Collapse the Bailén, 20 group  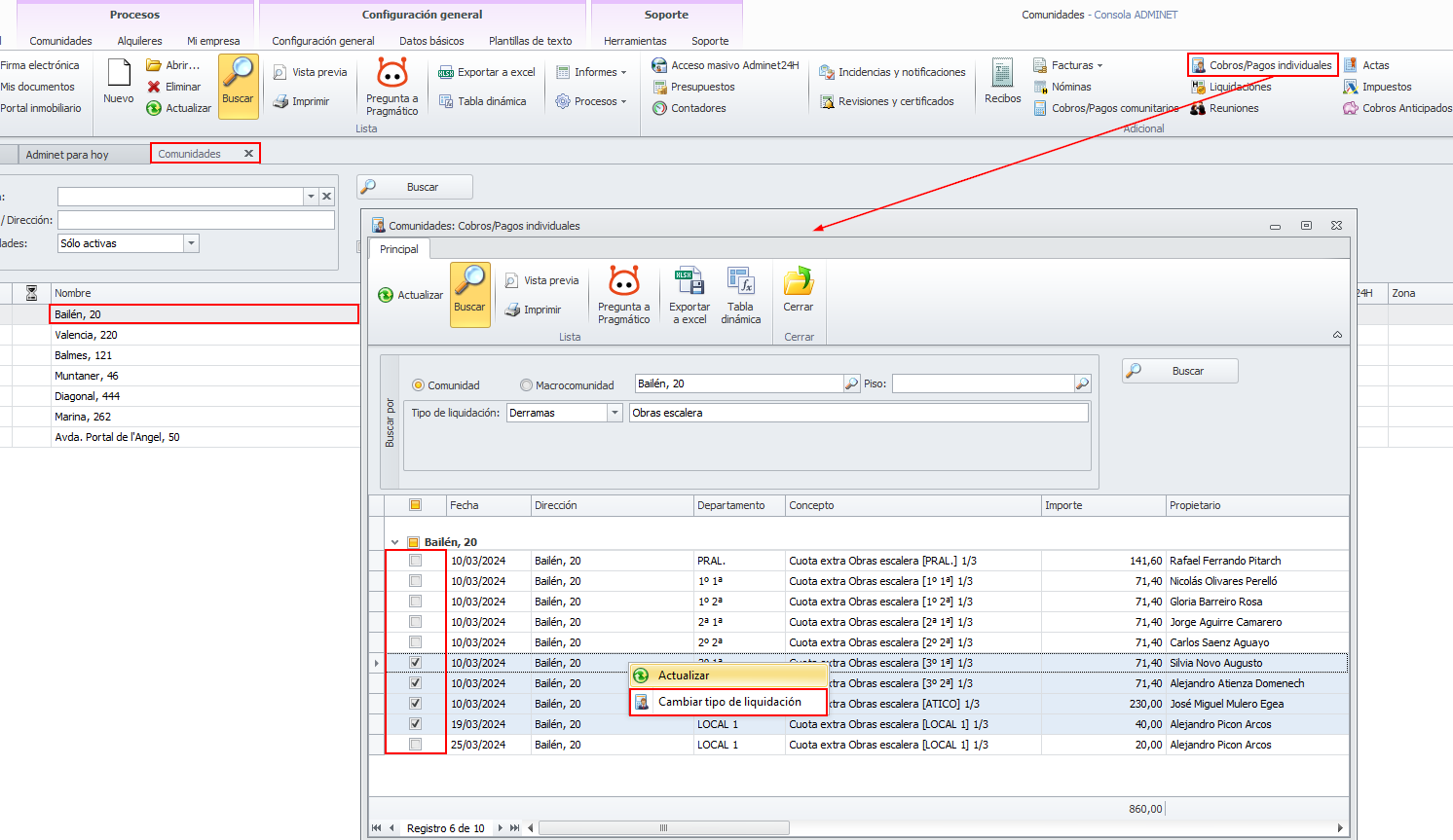(x=394, y=542)
